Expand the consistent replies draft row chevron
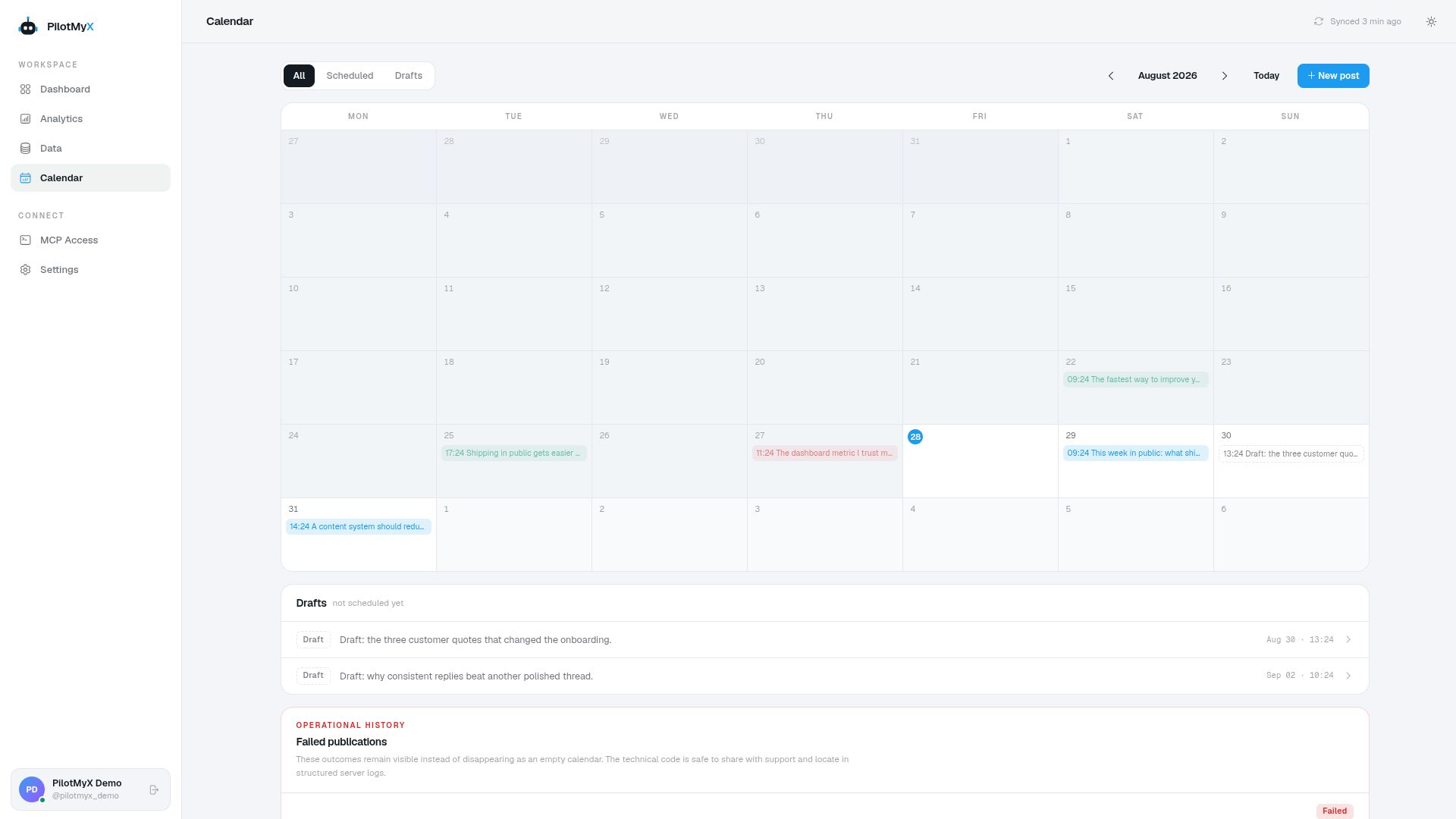Viewport: 1456px width, 819px height. click(1348, 676)
